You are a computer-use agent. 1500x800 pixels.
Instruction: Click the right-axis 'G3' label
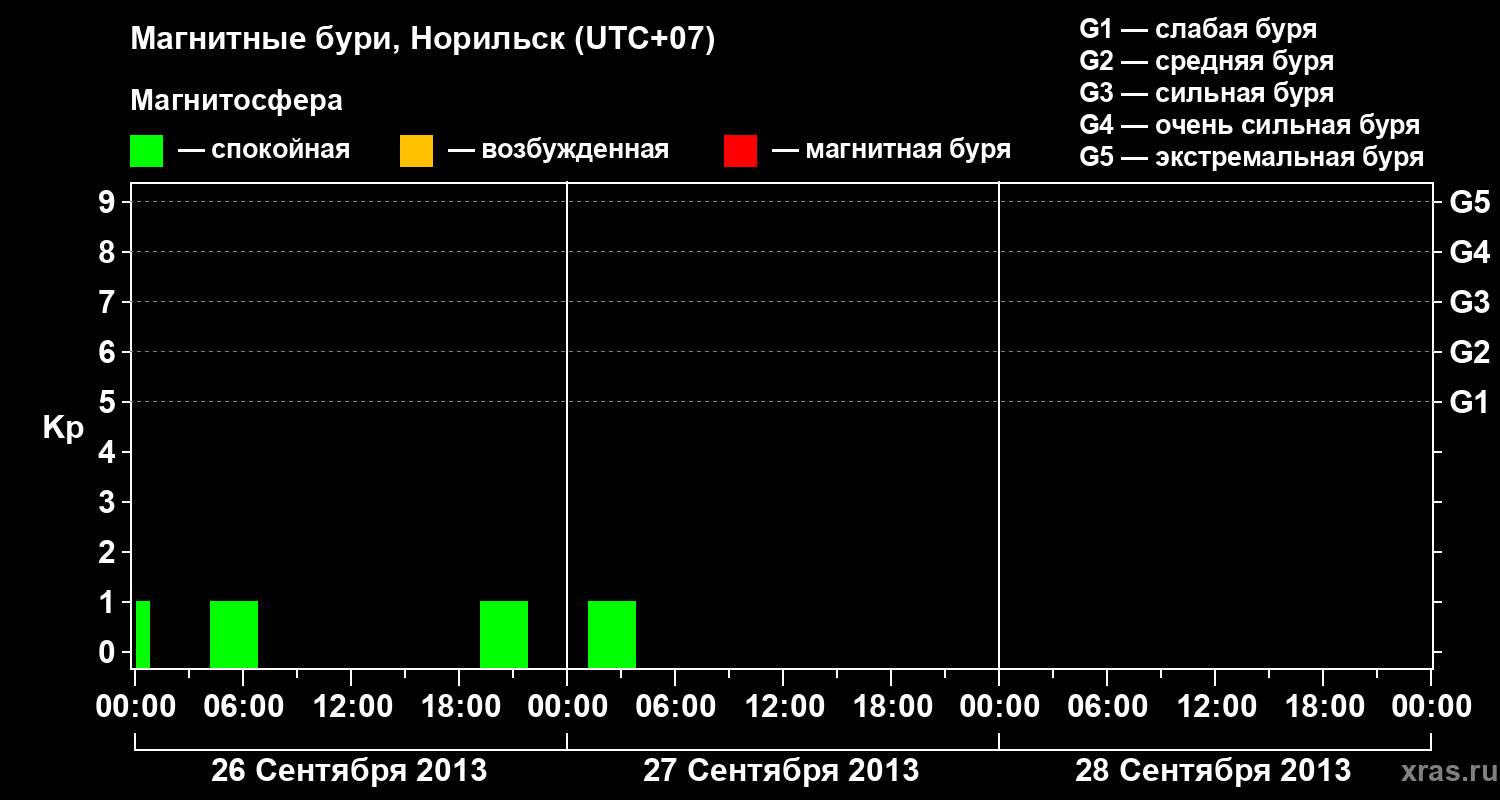[1469, 302]
